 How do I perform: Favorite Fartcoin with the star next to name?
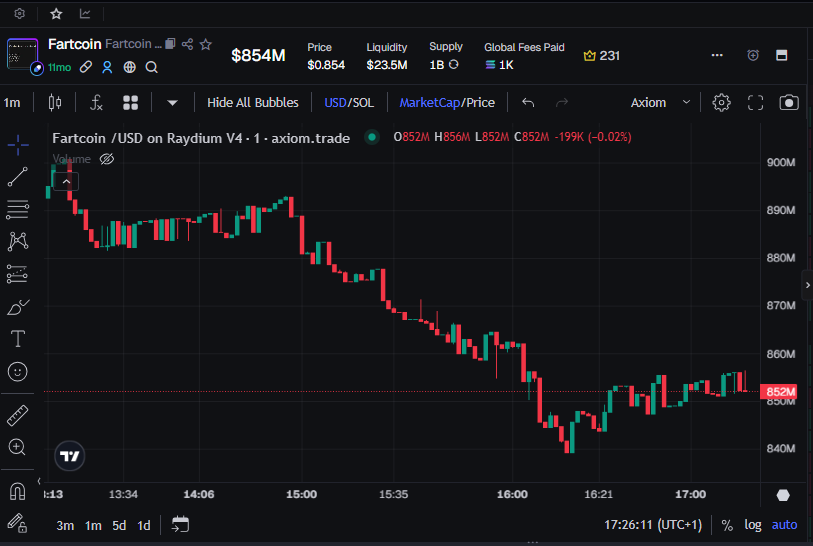pos(206,44)
